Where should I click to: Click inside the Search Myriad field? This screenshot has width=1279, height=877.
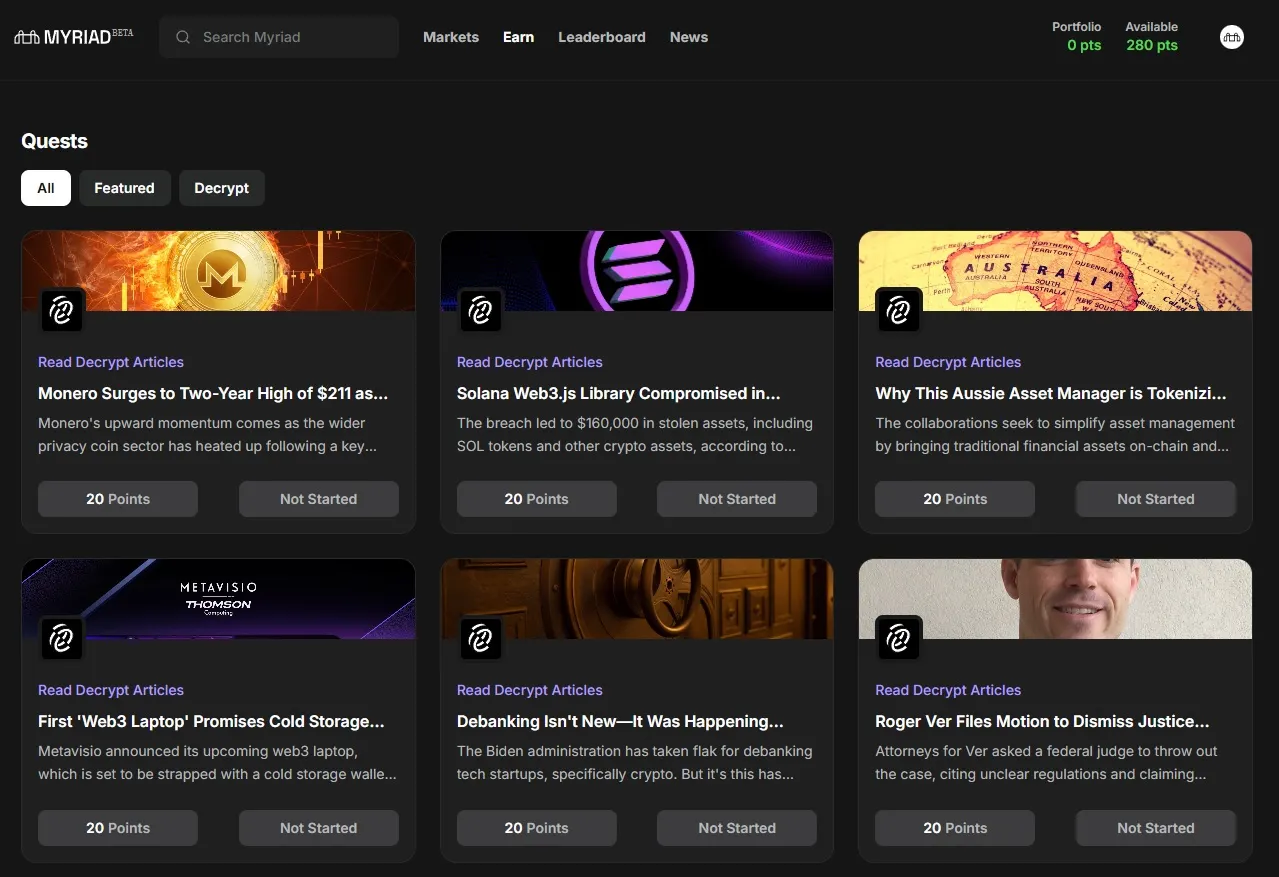pos(290,37)
